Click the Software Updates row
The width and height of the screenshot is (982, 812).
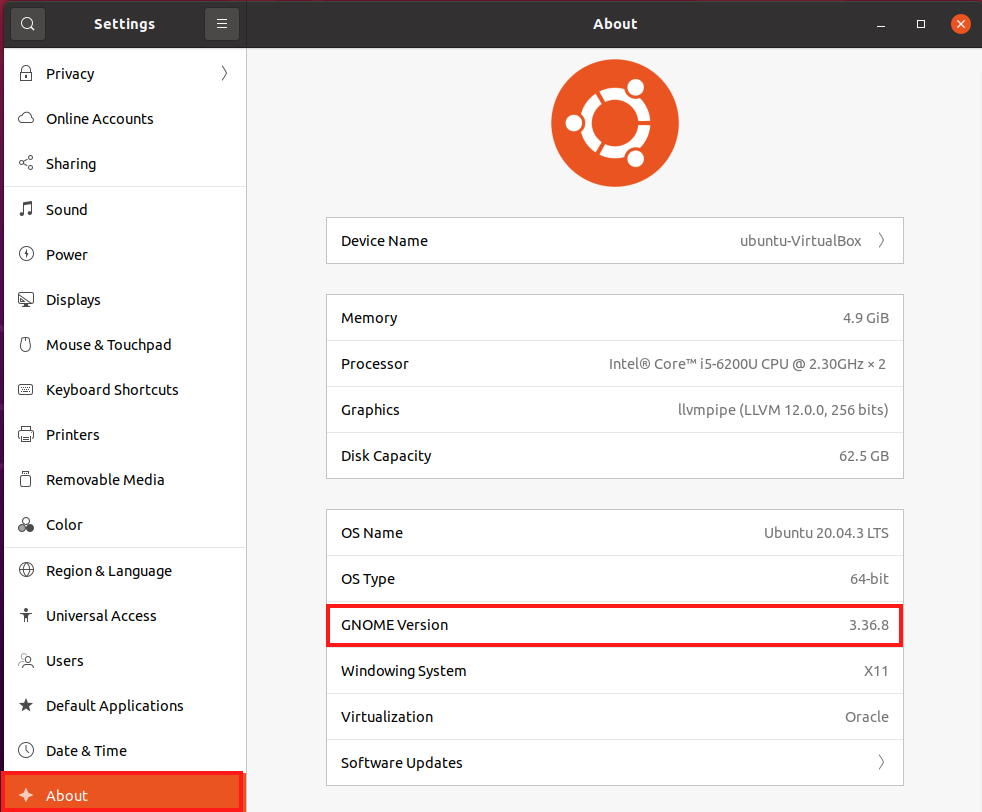pyautogui.click(x=614, y=762)
